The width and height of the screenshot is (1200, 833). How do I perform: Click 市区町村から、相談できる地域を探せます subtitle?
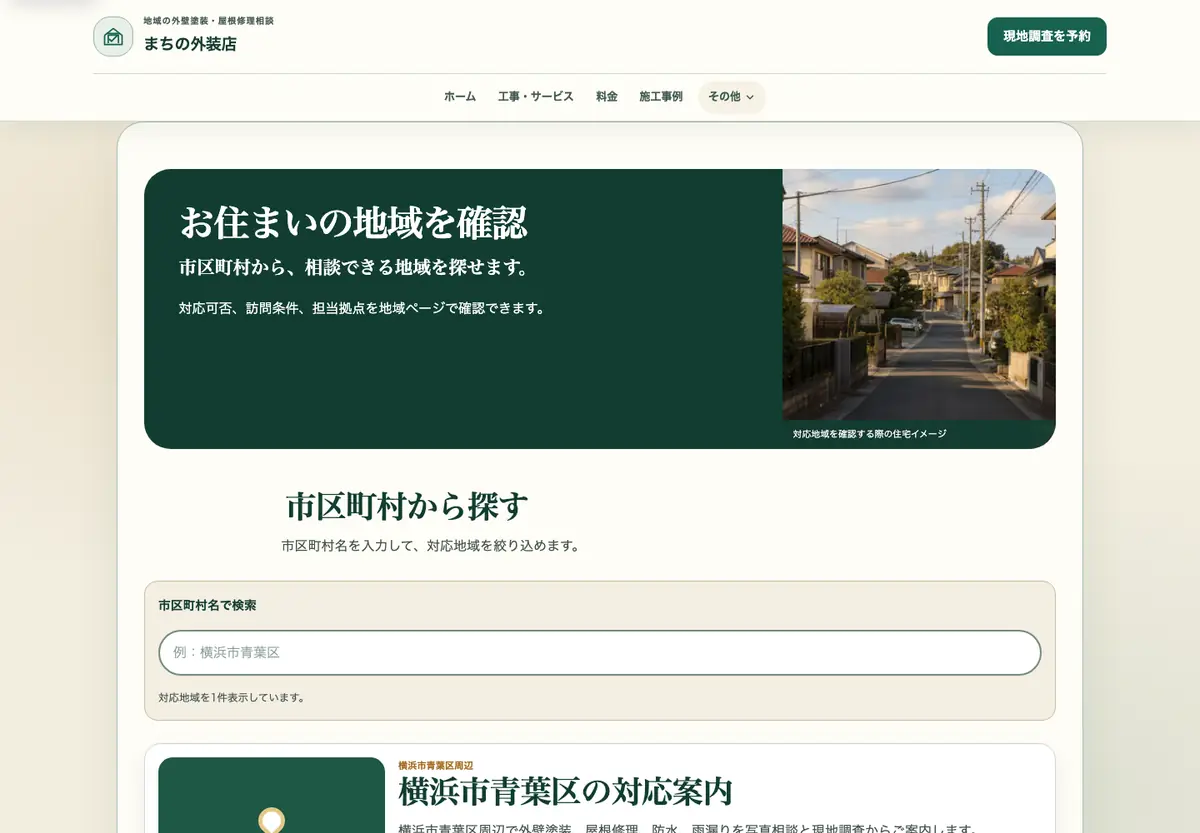coord(354,268)
